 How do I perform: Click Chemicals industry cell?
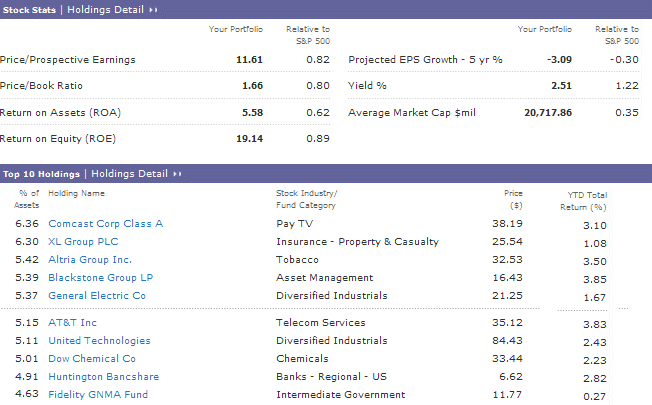click(302, 358)
